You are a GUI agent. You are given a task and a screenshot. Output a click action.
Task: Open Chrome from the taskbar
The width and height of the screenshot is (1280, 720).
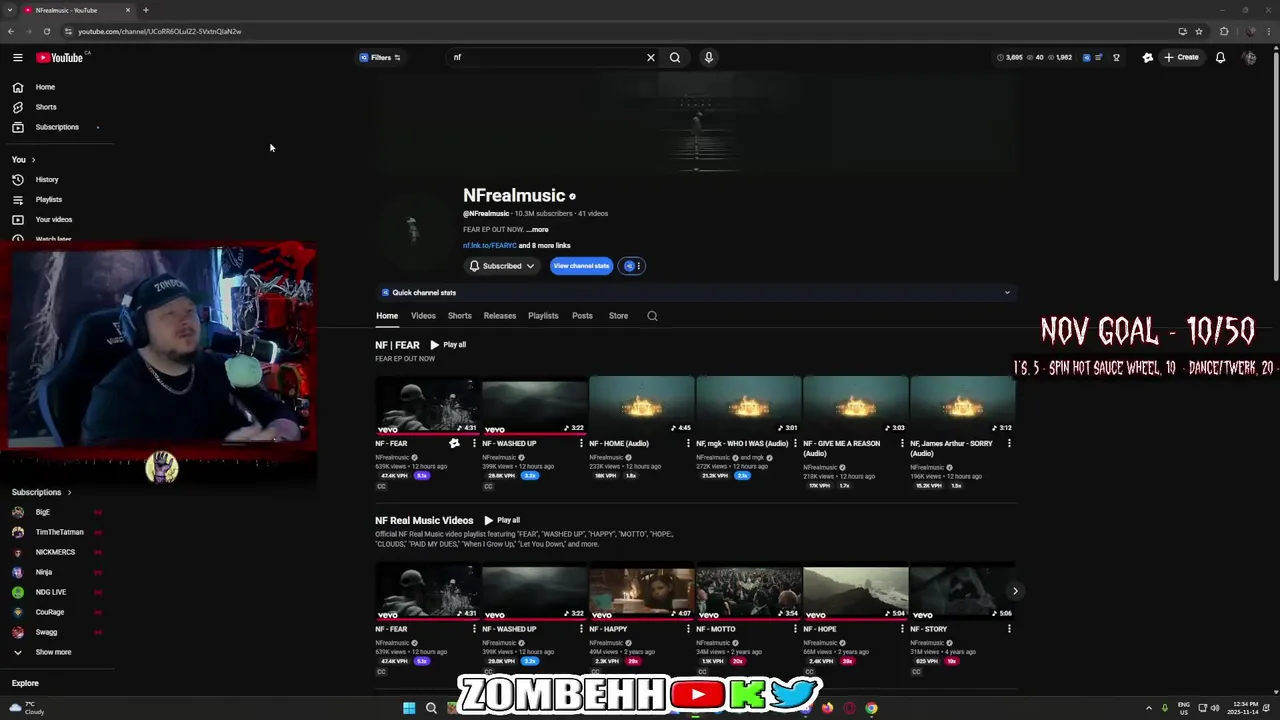871,708
